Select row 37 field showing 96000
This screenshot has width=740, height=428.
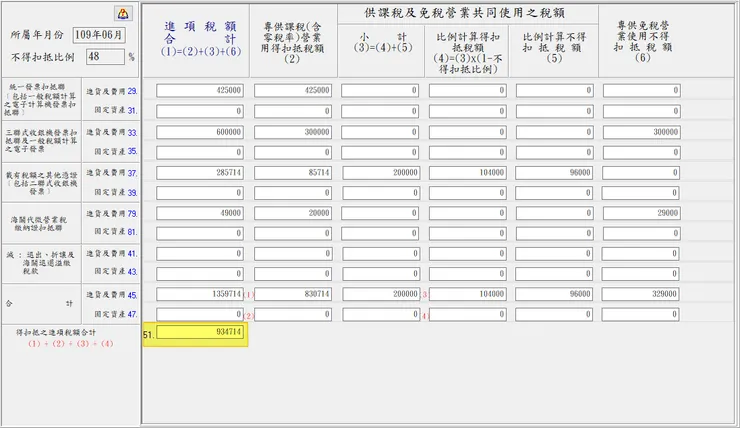pos(554,173)
